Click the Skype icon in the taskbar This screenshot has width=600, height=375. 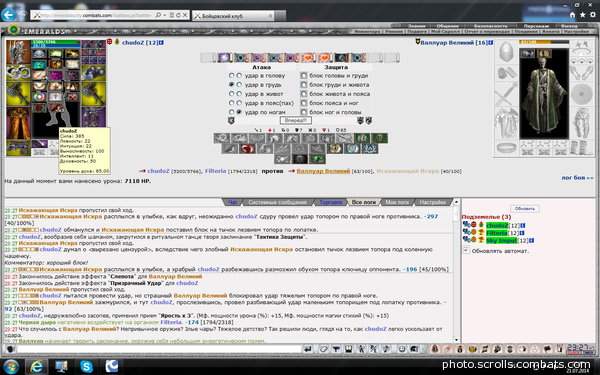[x=86, y=367]
